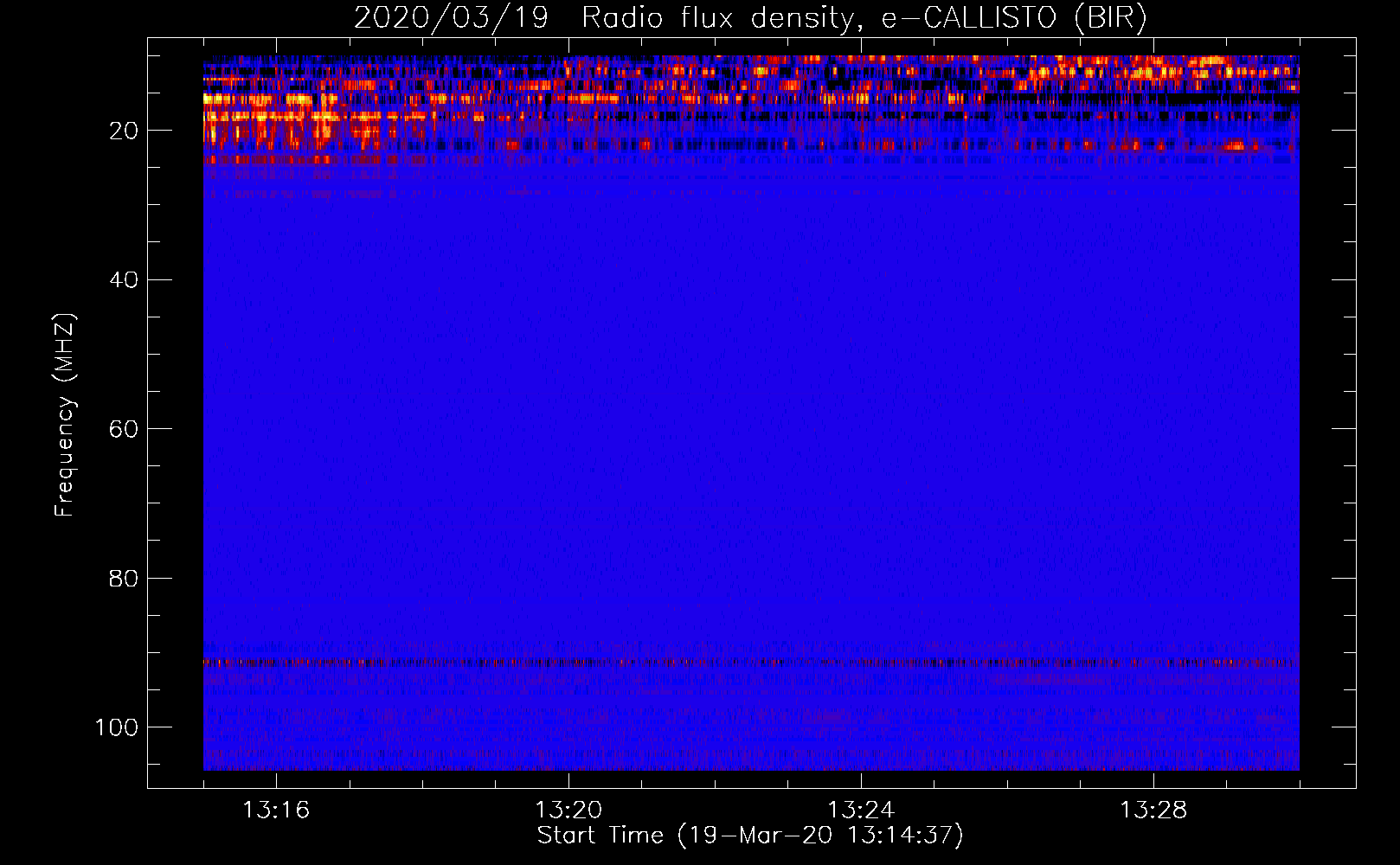1400x865 pixels.
Task: Click the 100 MHz frequency tick label
Action: [116, 727]
